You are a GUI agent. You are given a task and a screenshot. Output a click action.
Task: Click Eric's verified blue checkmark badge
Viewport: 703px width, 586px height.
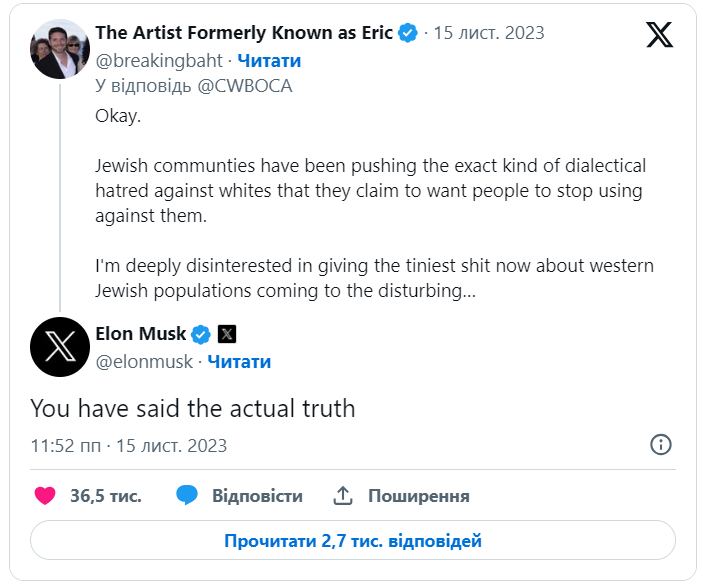point(408,33)
